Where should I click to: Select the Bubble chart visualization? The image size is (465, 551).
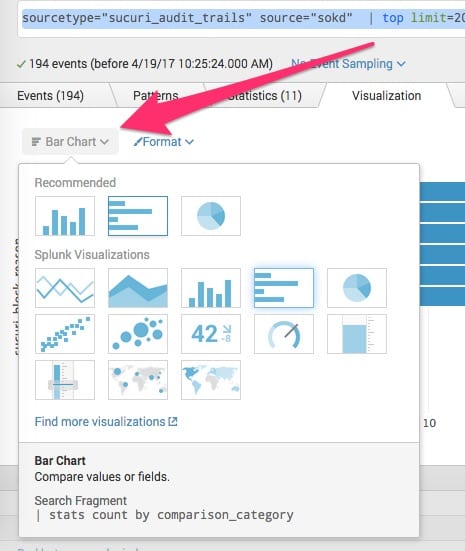[138, 334]
